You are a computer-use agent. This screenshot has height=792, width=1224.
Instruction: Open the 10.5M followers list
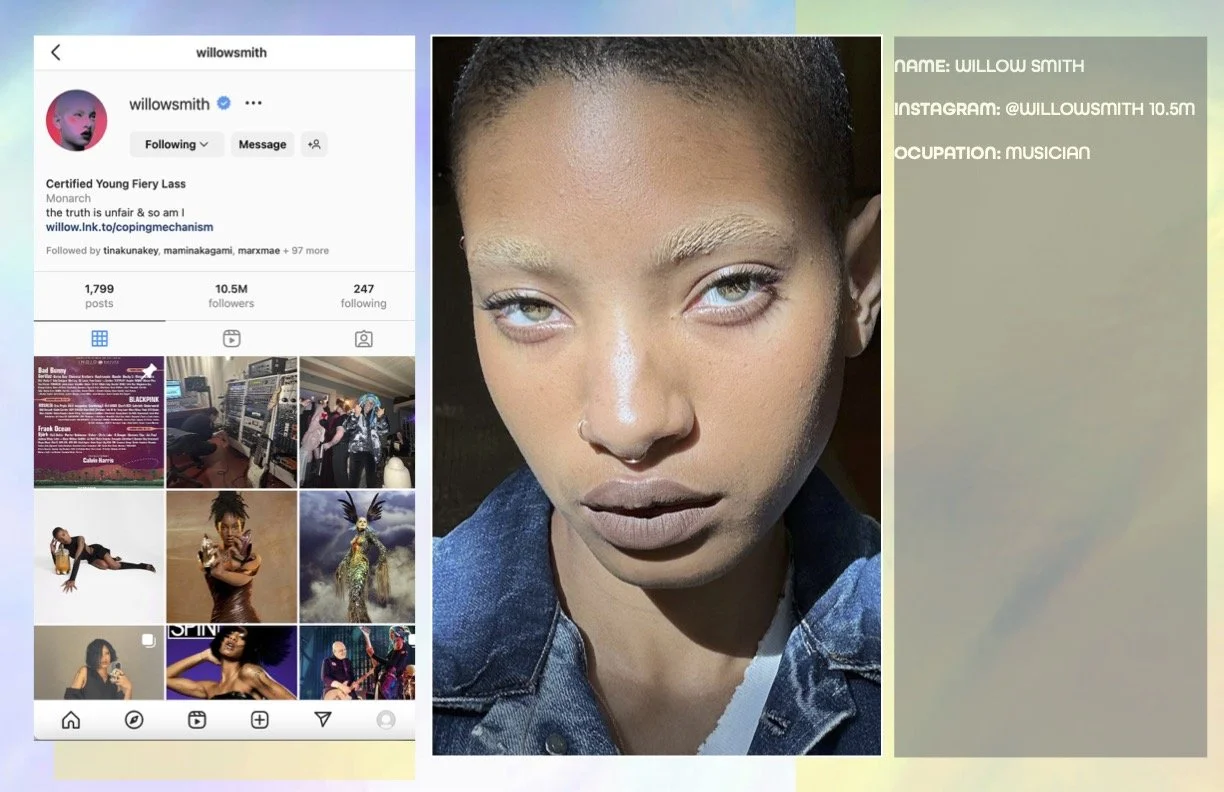231,296
